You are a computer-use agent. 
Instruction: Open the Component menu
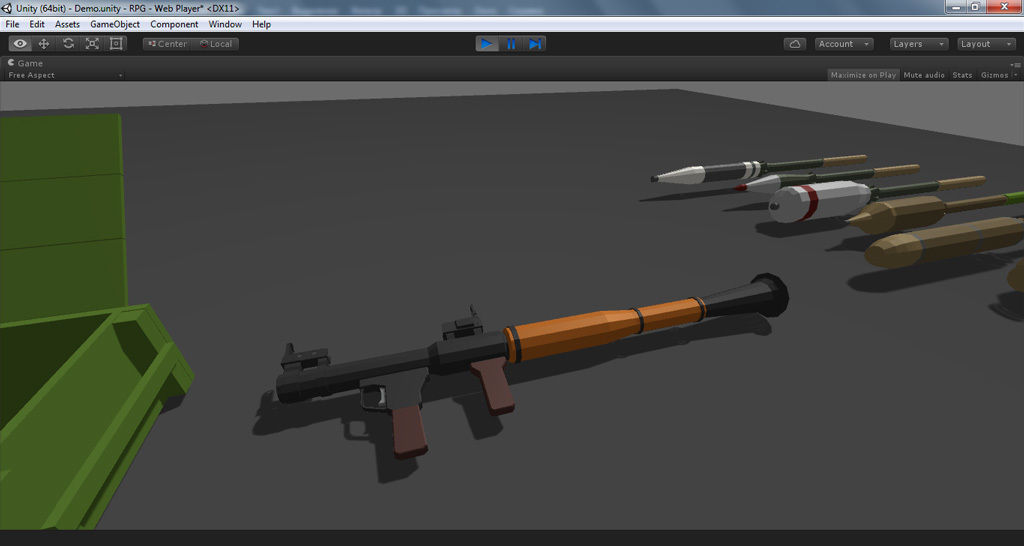pos(174,24)
